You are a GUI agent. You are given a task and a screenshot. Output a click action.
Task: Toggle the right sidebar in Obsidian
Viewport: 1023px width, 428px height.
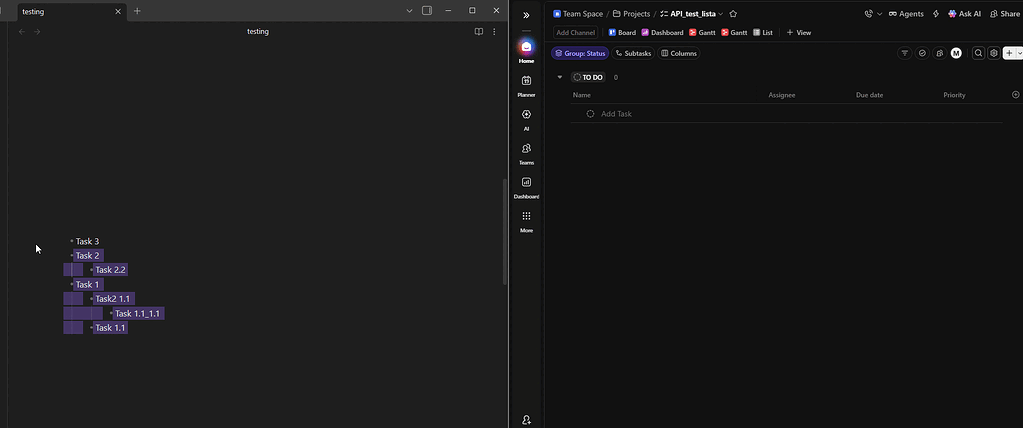coord(427,11)
